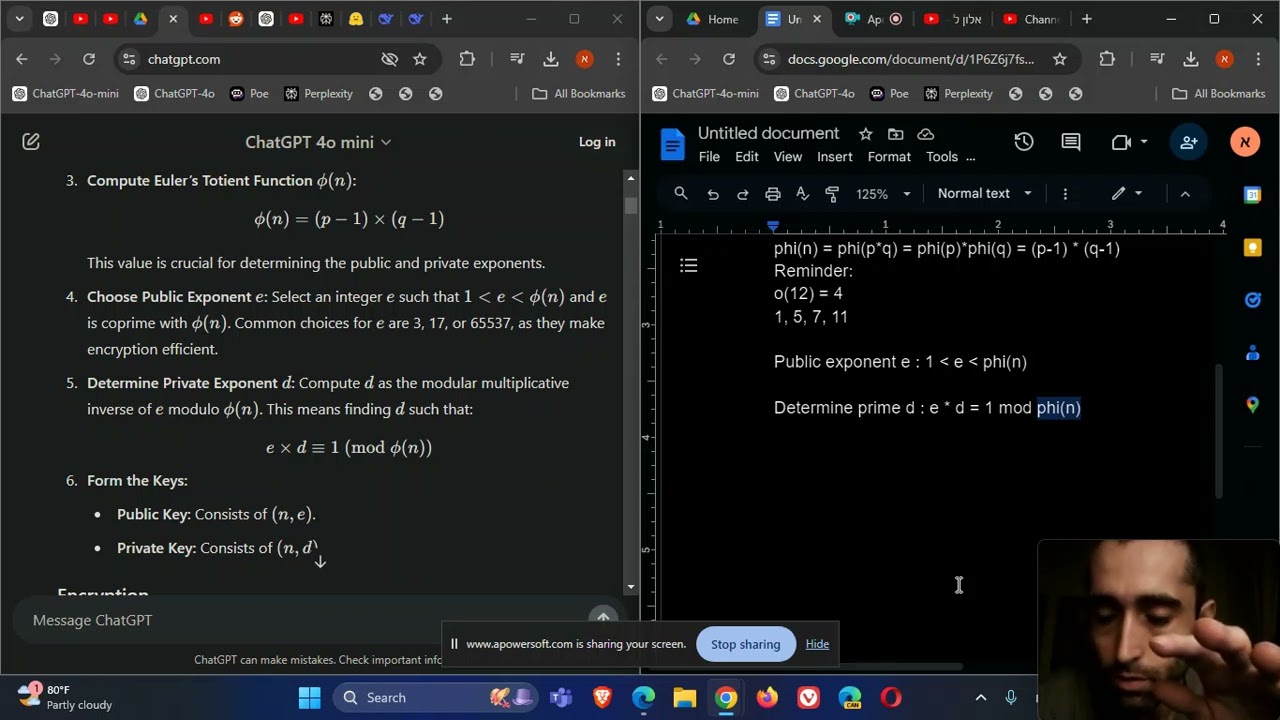Open the 125% zoom level dropdown

[x=884, y=194]
